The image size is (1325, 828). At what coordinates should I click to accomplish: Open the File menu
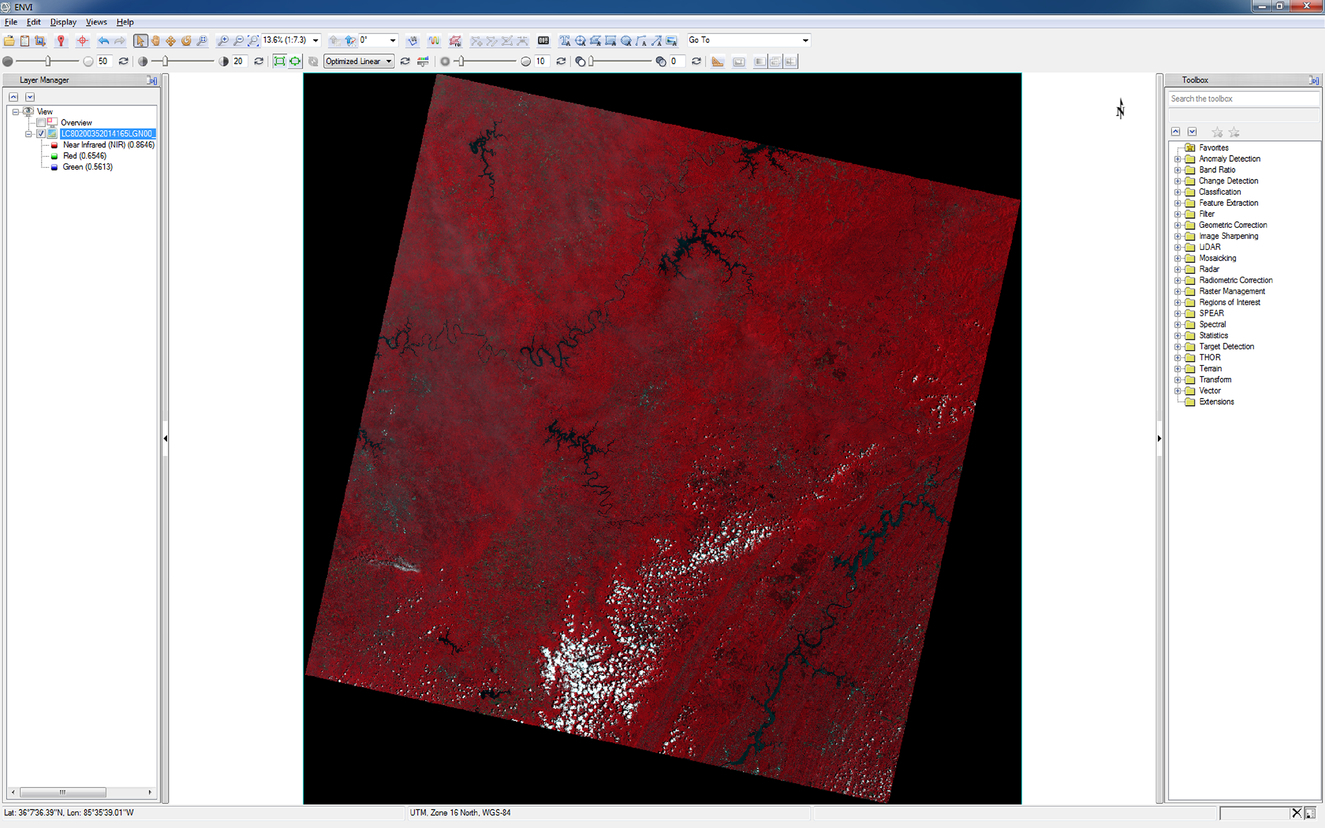click(10, 21)
